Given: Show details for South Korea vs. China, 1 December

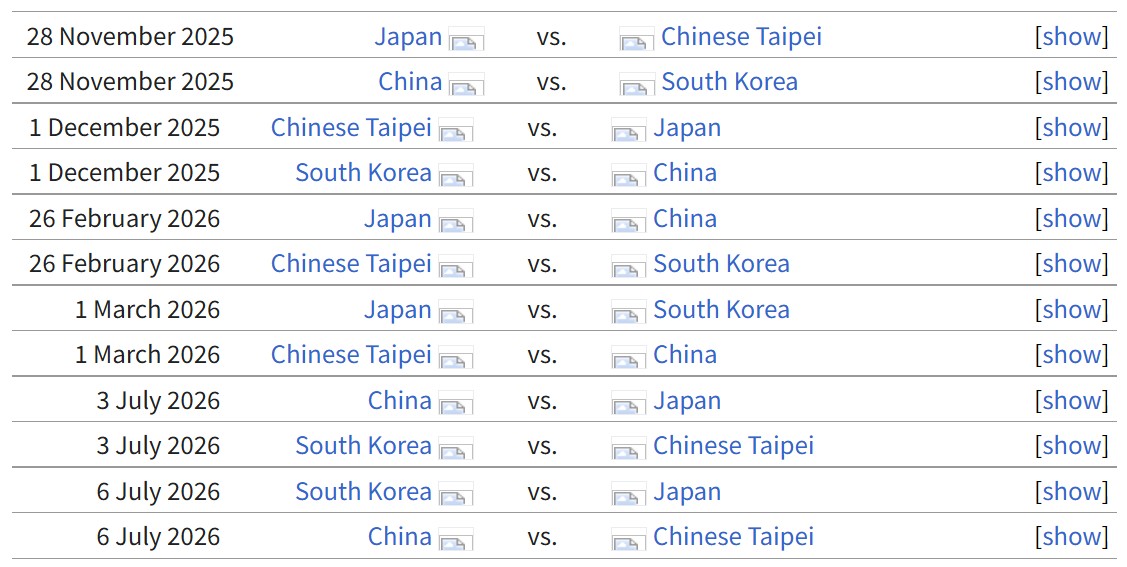Looking at the screenshot, I should [x=1071, y=173].
